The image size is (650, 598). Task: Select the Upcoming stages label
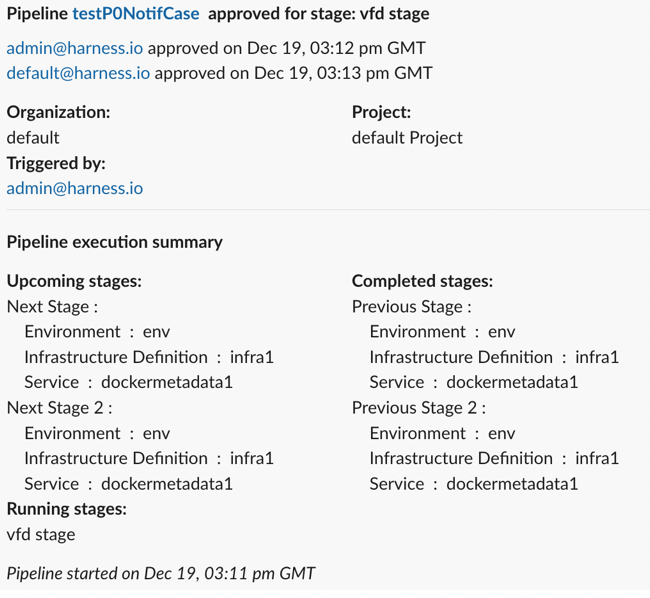tap(74, 282)
